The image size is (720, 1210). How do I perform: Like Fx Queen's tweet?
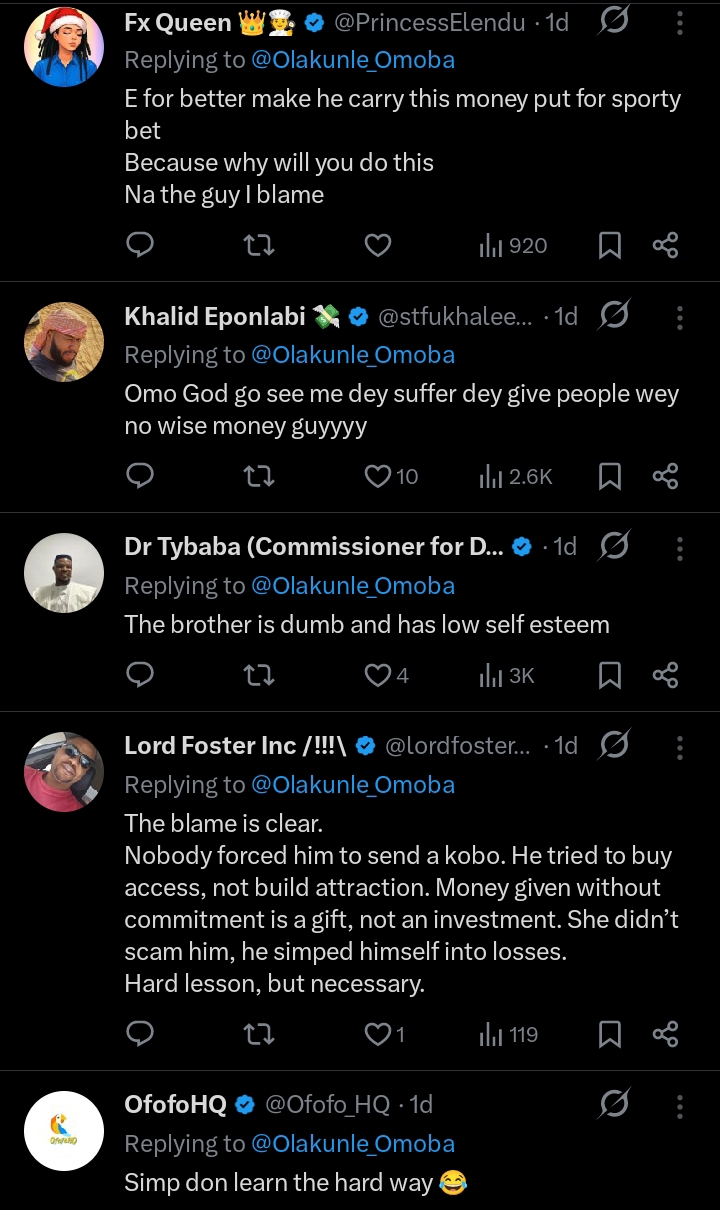[378, 245]
